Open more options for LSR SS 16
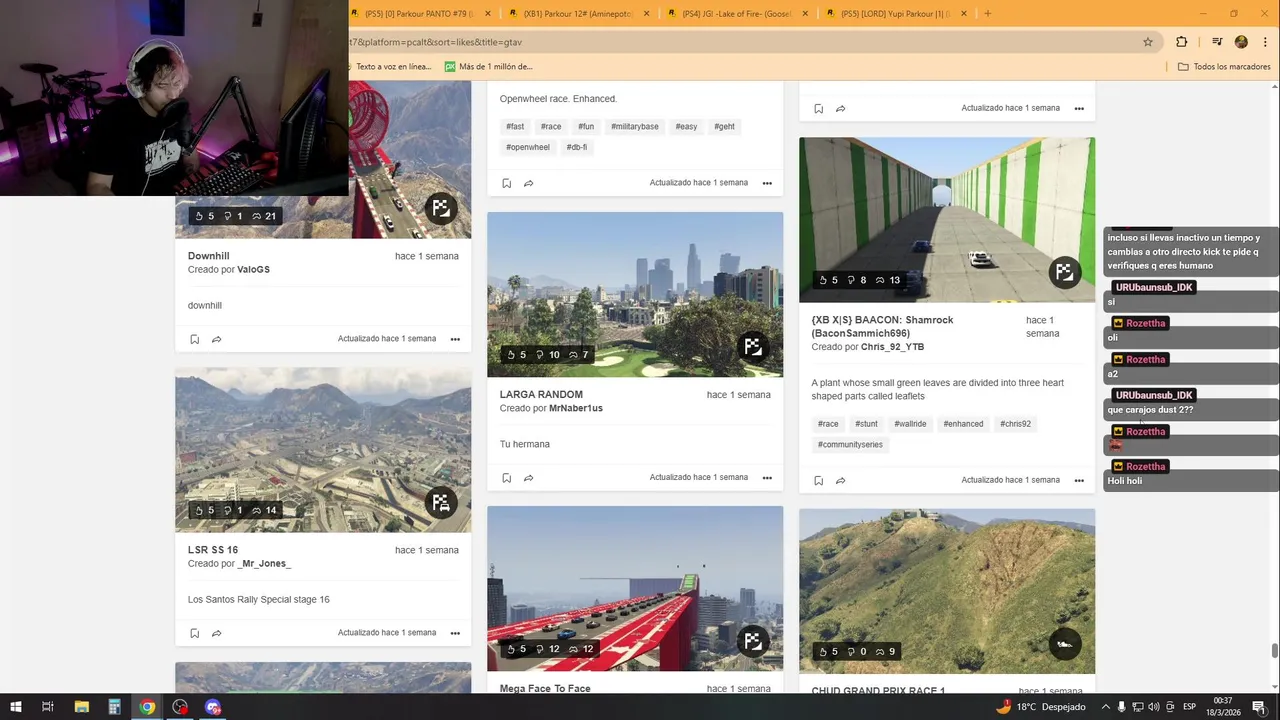Viewport: 1280px width, 720px height. point(455,633)
